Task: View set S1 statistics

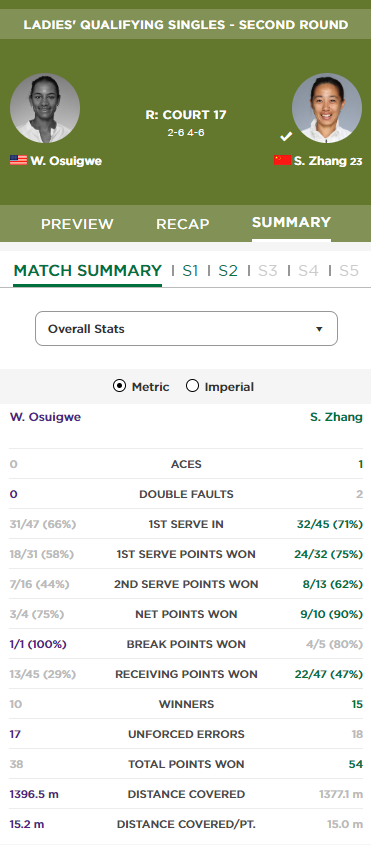Action: (x=190, y=271)
